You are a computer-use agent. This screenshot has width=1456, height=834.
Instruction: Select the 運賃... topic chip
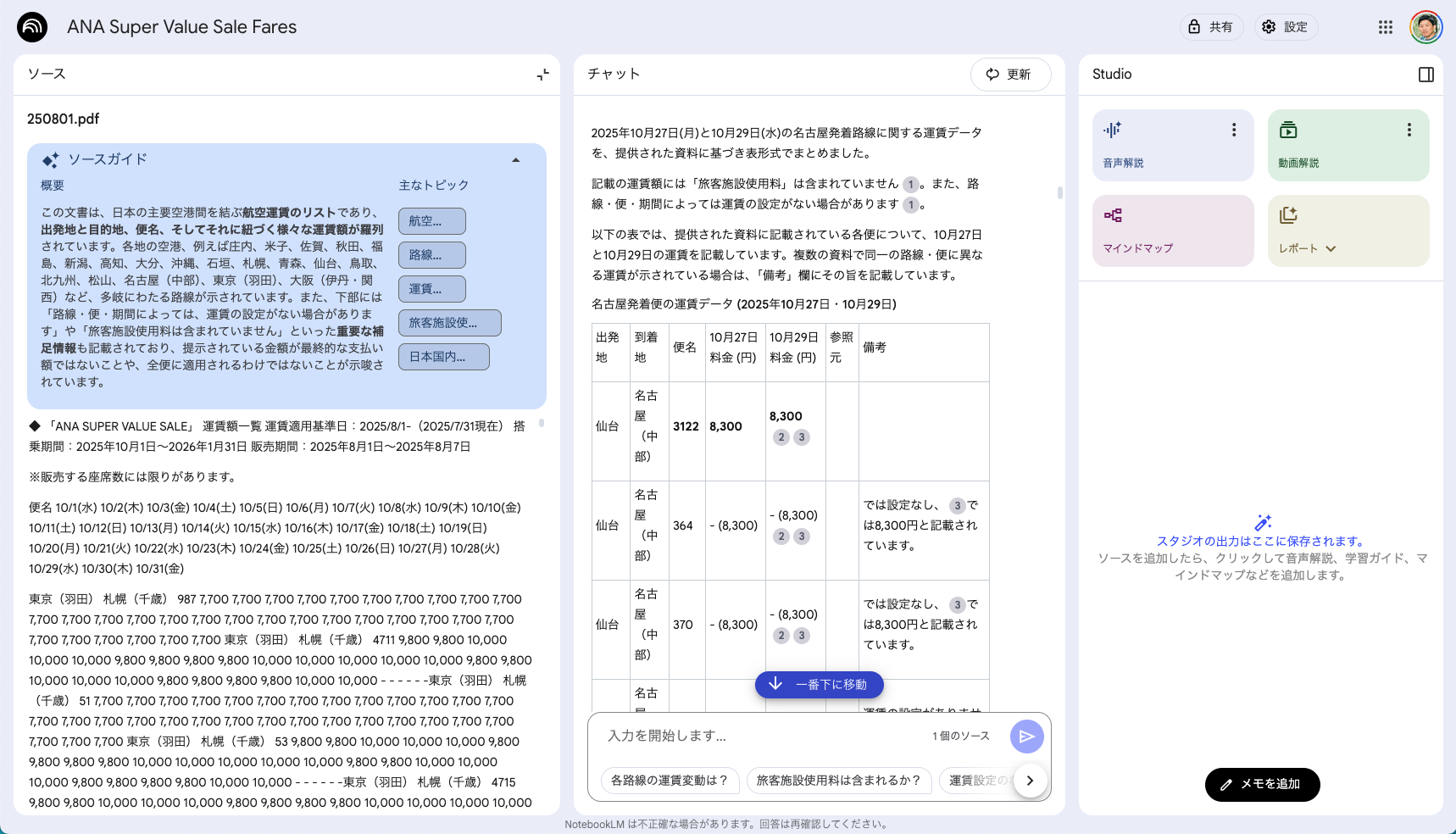pos(432,289)
